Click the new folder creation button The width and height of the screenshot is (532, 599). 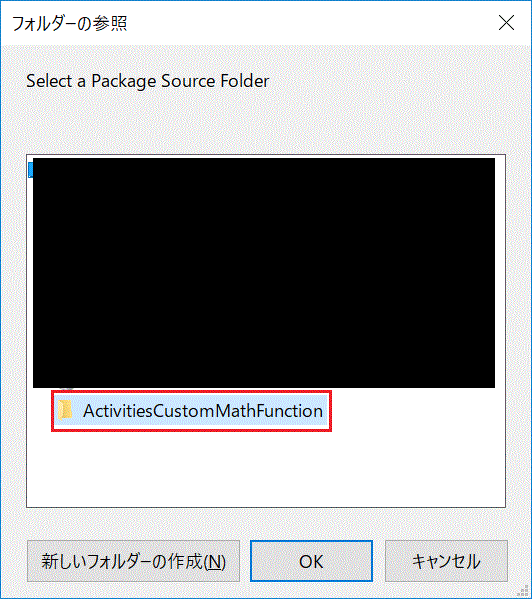[133, 561]
